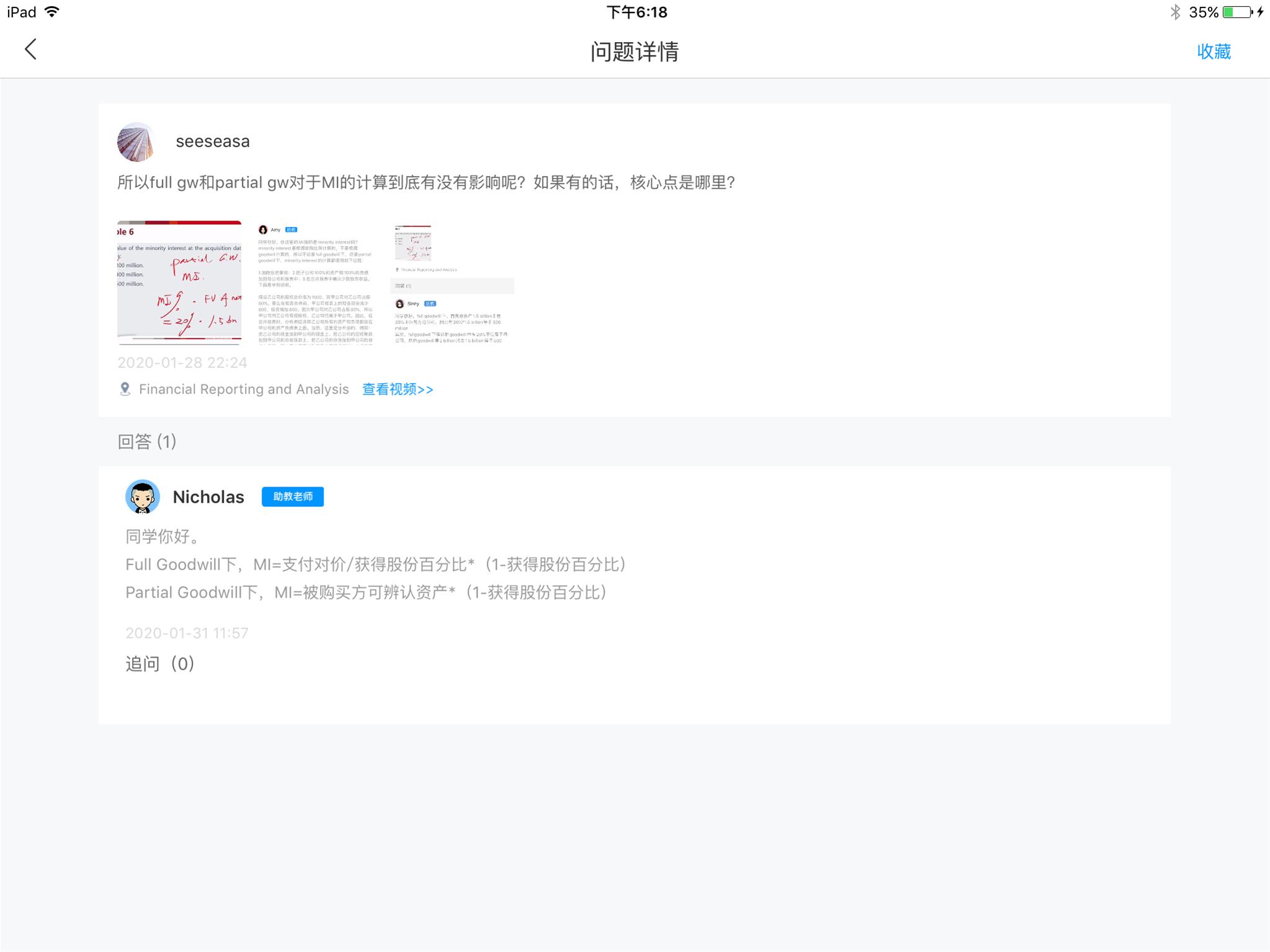
Task: Tap the location pin icon
Action: (x=125, y=389)
